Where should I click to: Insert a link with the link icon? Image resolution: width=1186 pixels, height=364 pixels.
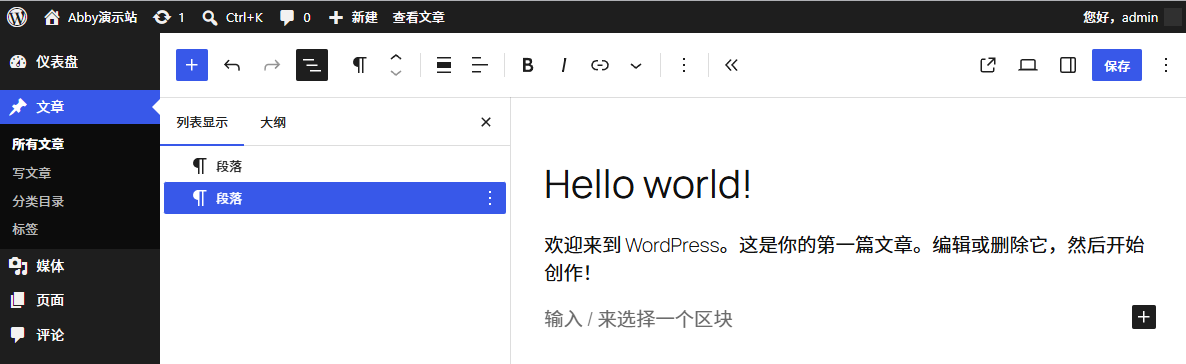tap(600, 65)
